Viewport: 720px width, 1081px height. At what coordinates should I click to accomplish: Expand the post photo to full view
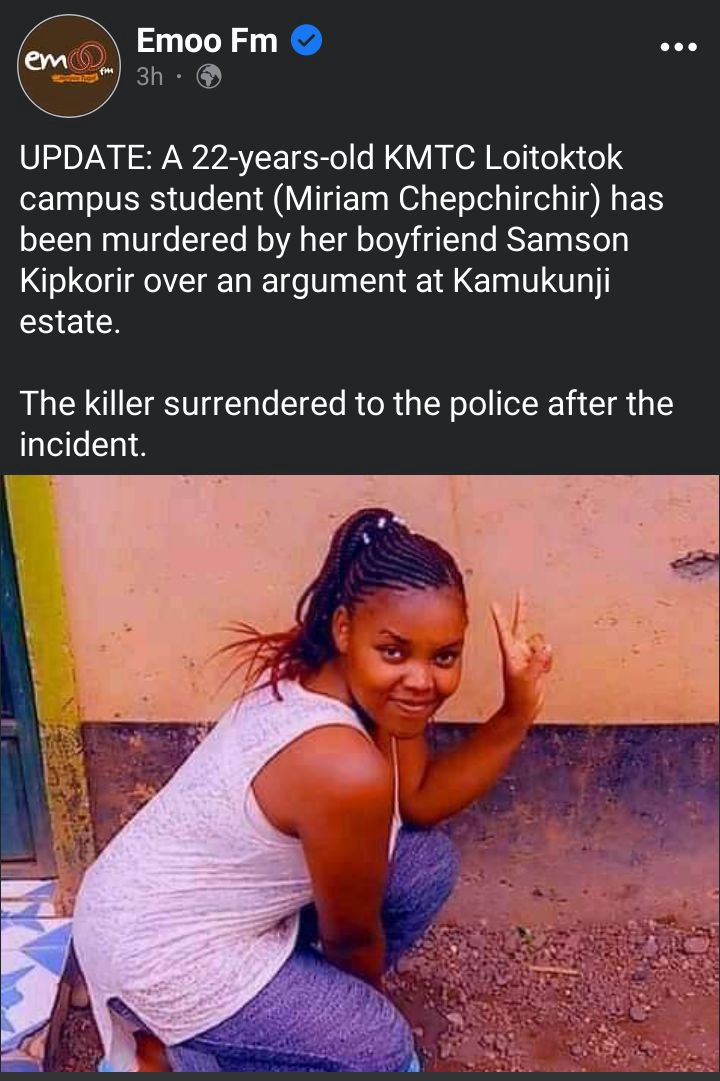pyautogui.click(x=360, y=773)
